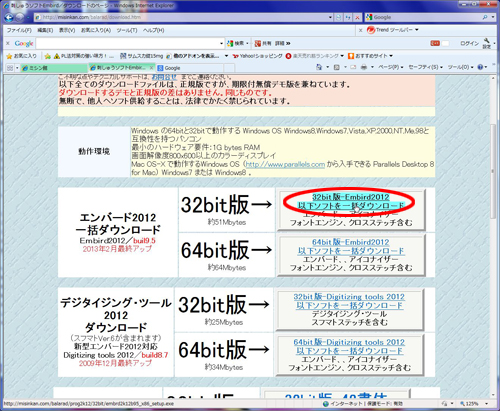This screenshot has height=411, width=500.
Task: Open the ツール(T) menu in menu bar
Action: [x=127, y=30]
